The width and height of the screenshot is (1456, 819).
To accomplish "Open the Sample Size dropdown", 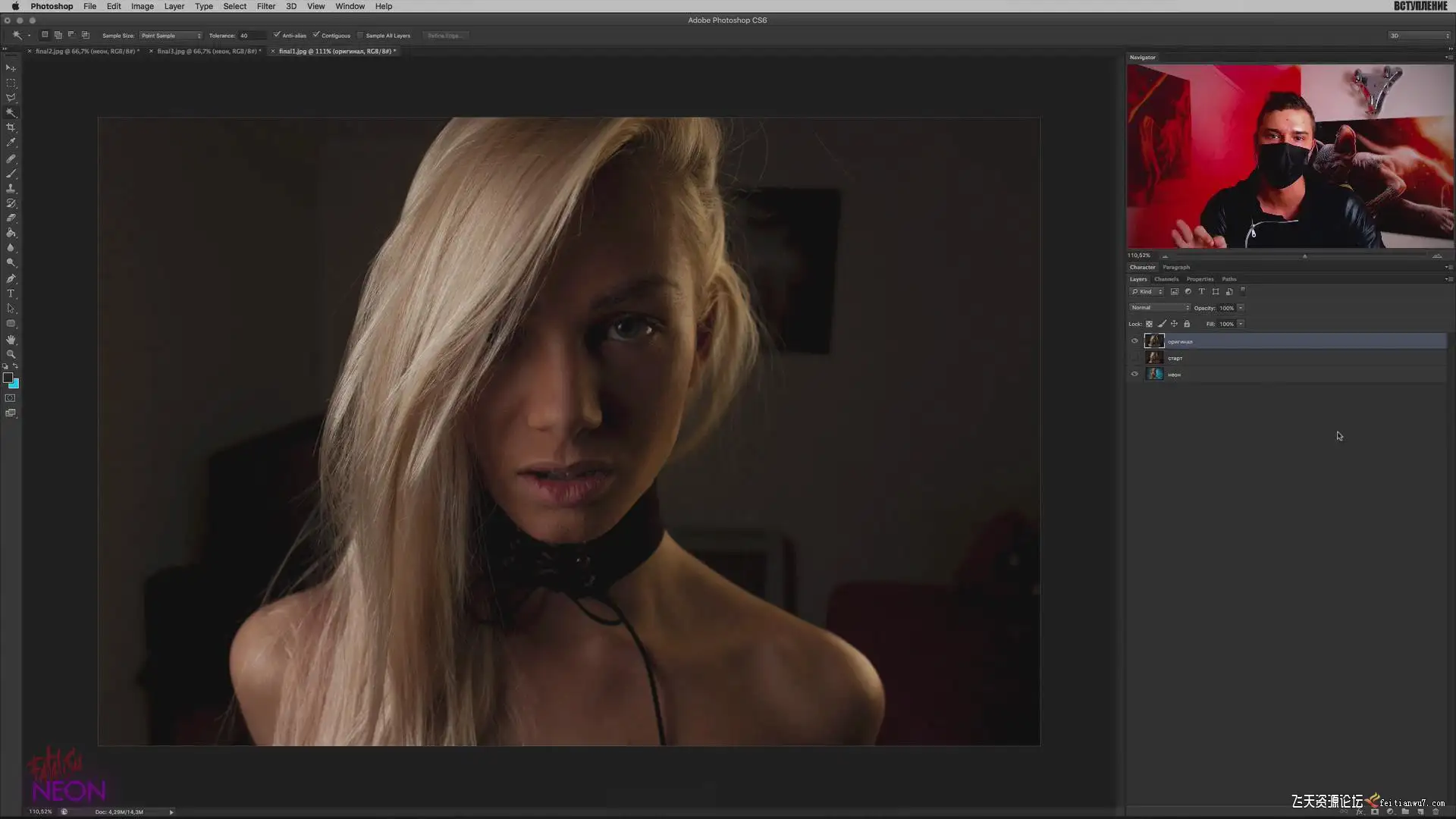I will (x=171, y=36).
